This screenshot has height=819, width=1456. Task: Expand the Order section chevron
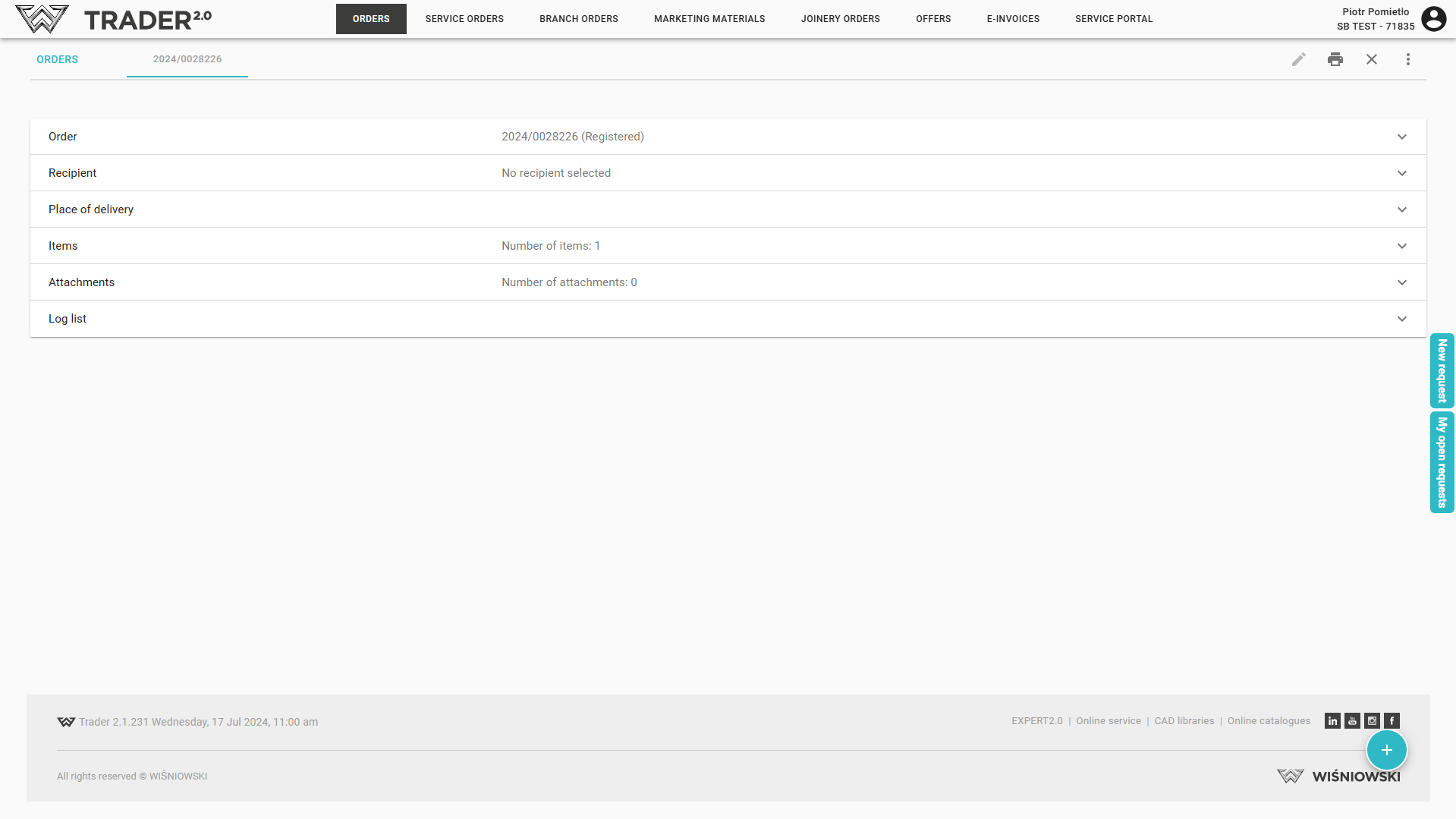(x=1401, y=137)
